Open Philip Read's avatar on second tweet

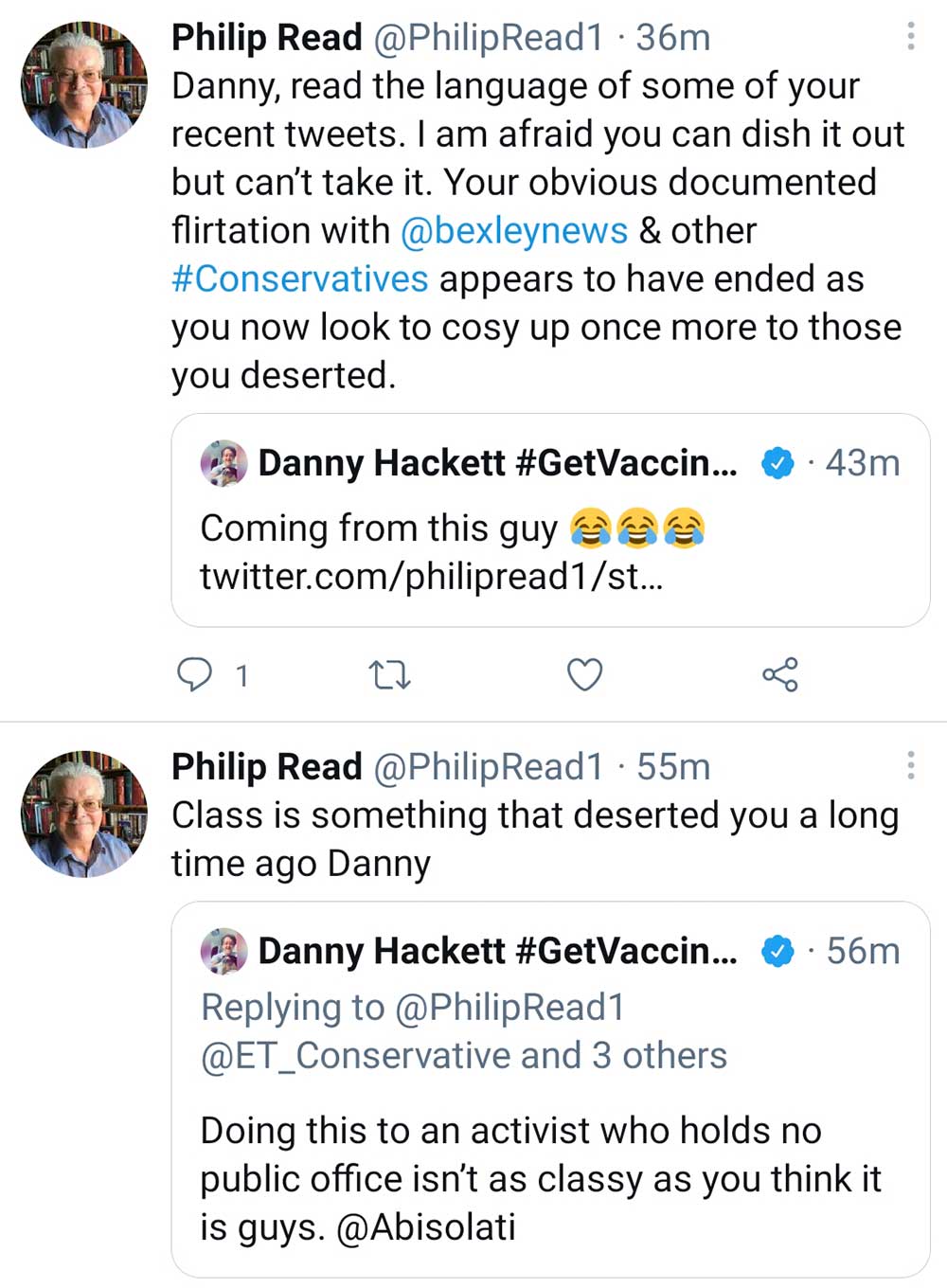pyautogui.click(x=84, y=814)
